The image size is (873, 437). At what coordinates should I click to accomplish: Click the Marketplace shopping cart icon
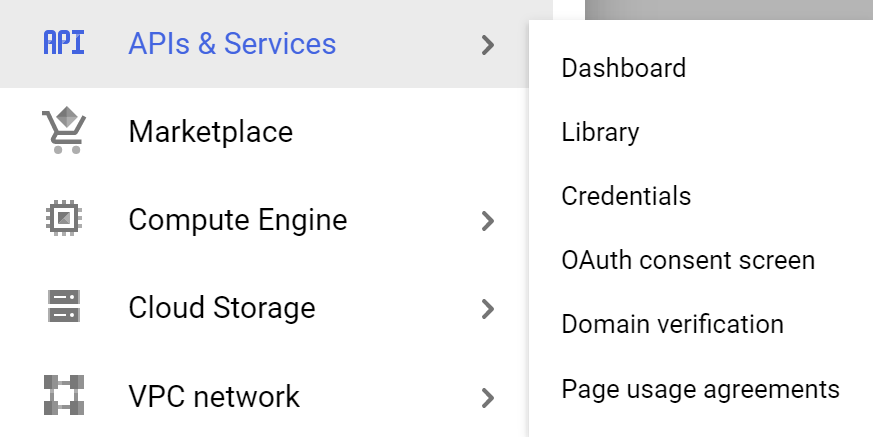click(x=64, y=130)
